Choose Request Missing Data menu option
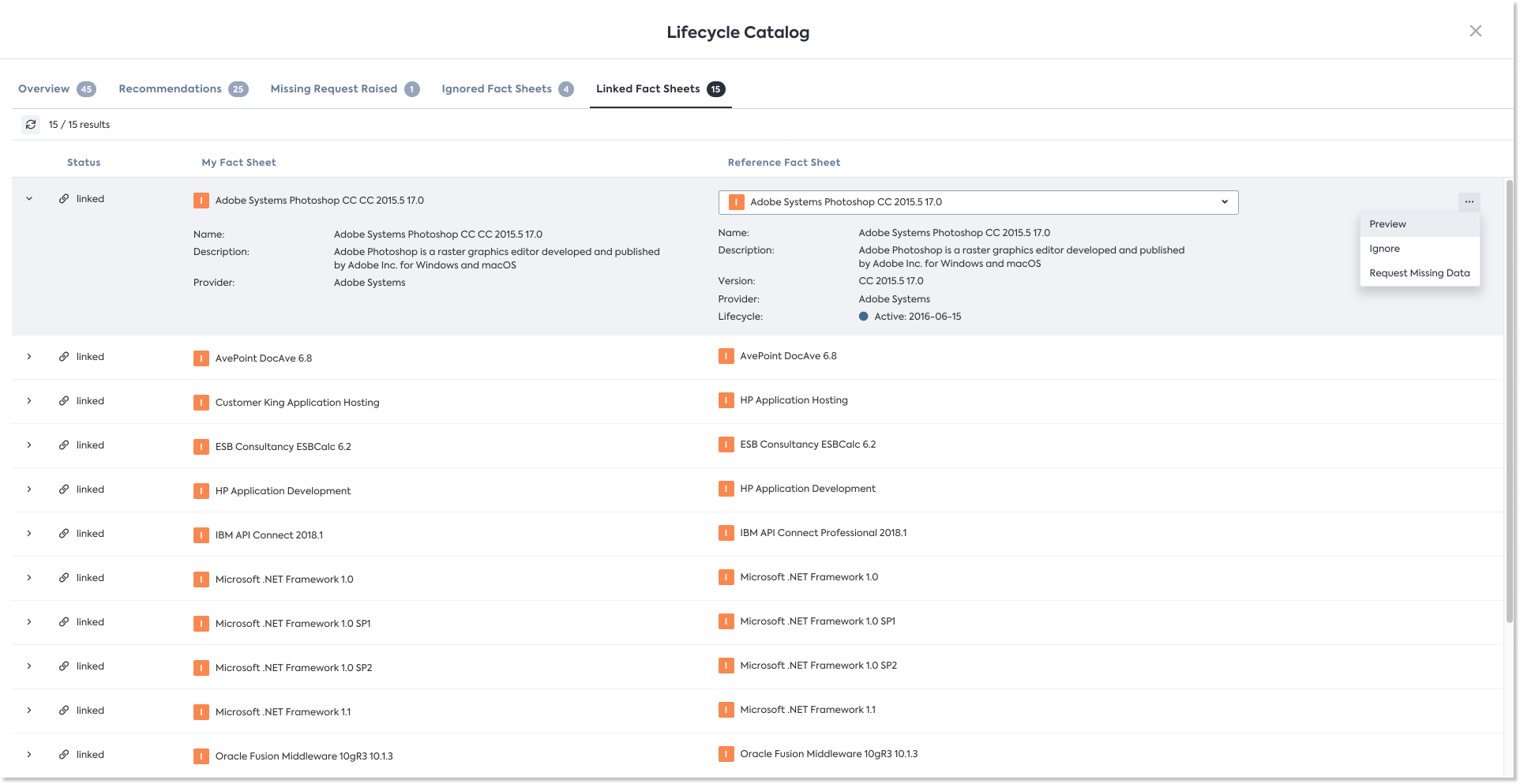The width and height of the screenshot is (1520, 784). [1420, 273]
